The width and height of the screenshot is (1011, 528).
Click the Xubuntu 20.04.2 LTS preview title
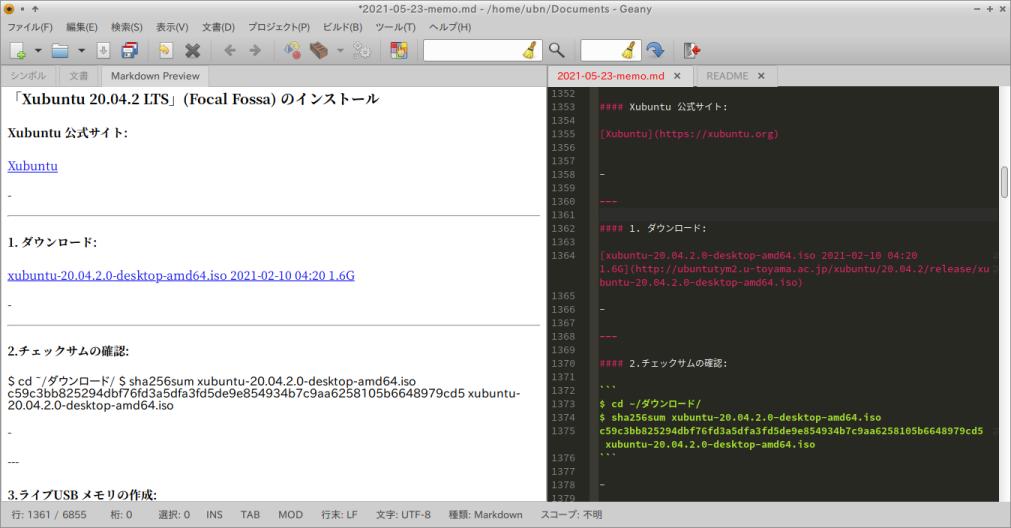pyautogui.click(x=193, y=99)
